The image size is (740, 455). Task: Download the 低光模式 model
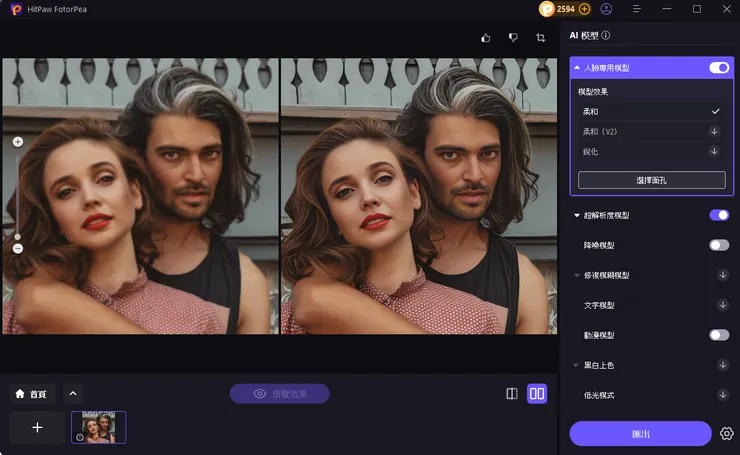point(723,395)
